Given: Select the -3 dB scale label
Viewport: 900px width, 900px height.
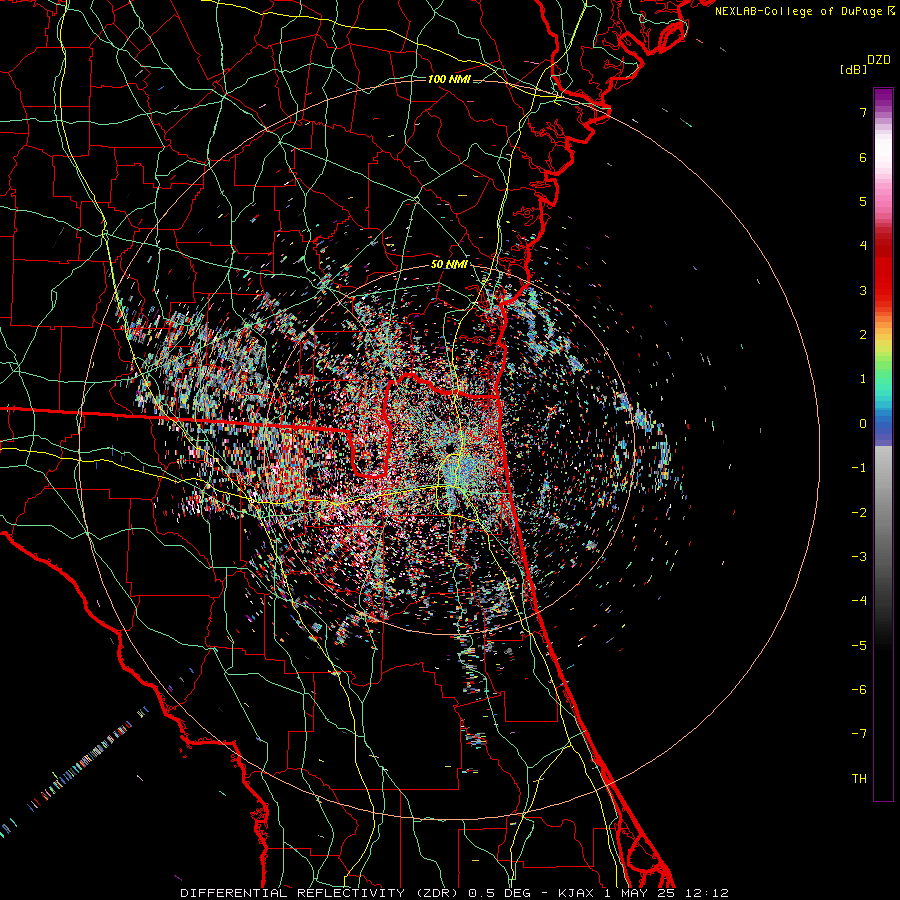Looking at the screenshot, I should 859,557.
